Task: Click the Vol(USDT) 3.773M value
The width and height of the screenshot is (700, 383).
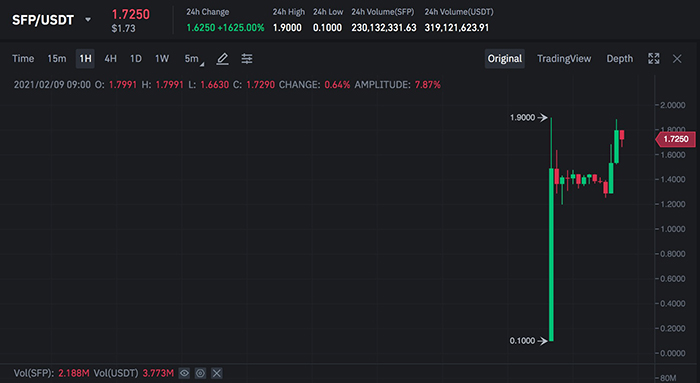Action: tap(158, 373)
